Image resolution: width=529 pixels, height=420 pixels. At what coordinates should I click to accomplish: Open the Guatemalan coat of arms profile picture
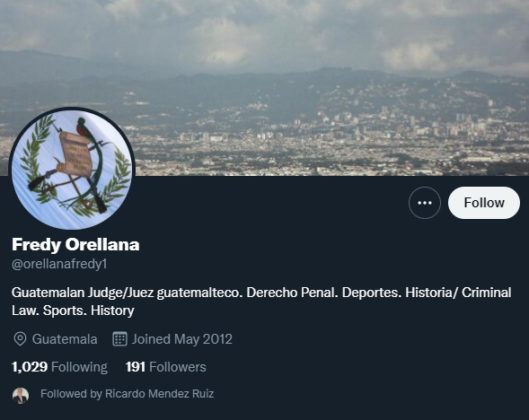click(x=72, y=169)
